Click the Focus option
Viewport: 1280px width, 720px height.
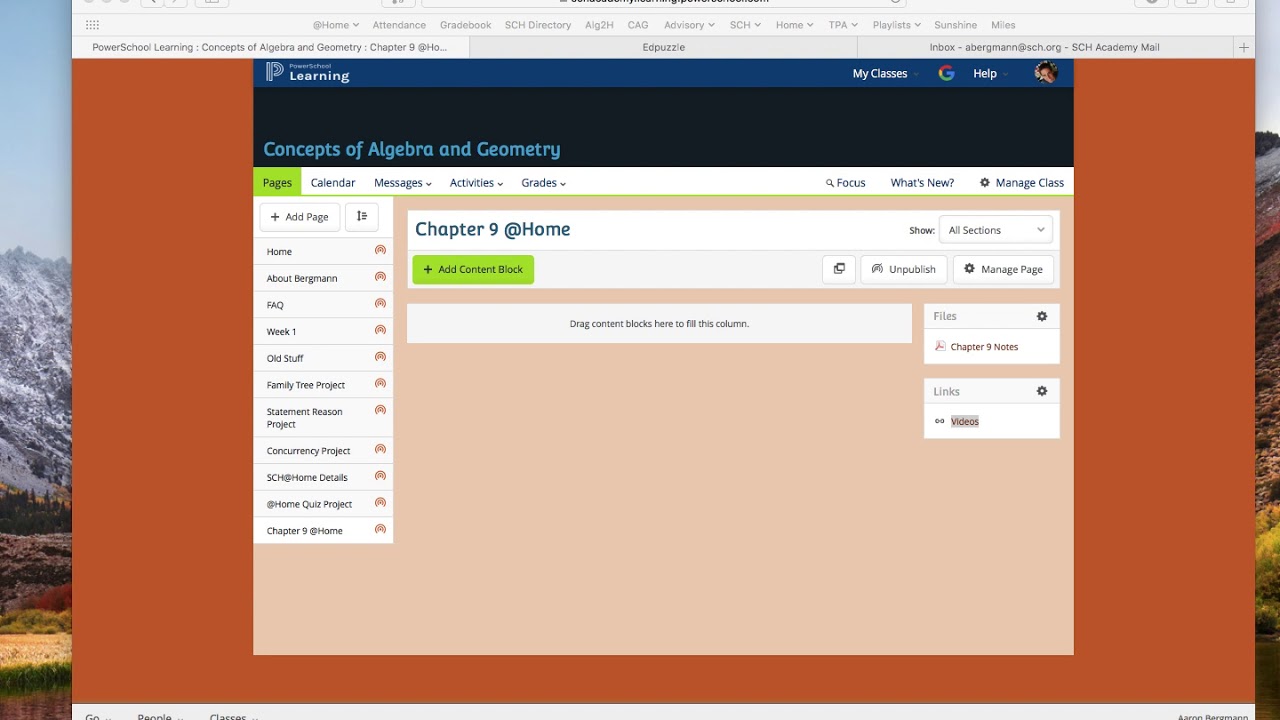845,183
